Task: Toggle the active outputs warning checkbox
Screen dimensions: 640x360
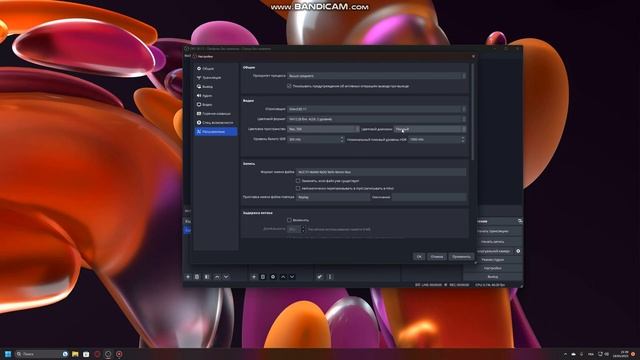Action: point(289,86)
